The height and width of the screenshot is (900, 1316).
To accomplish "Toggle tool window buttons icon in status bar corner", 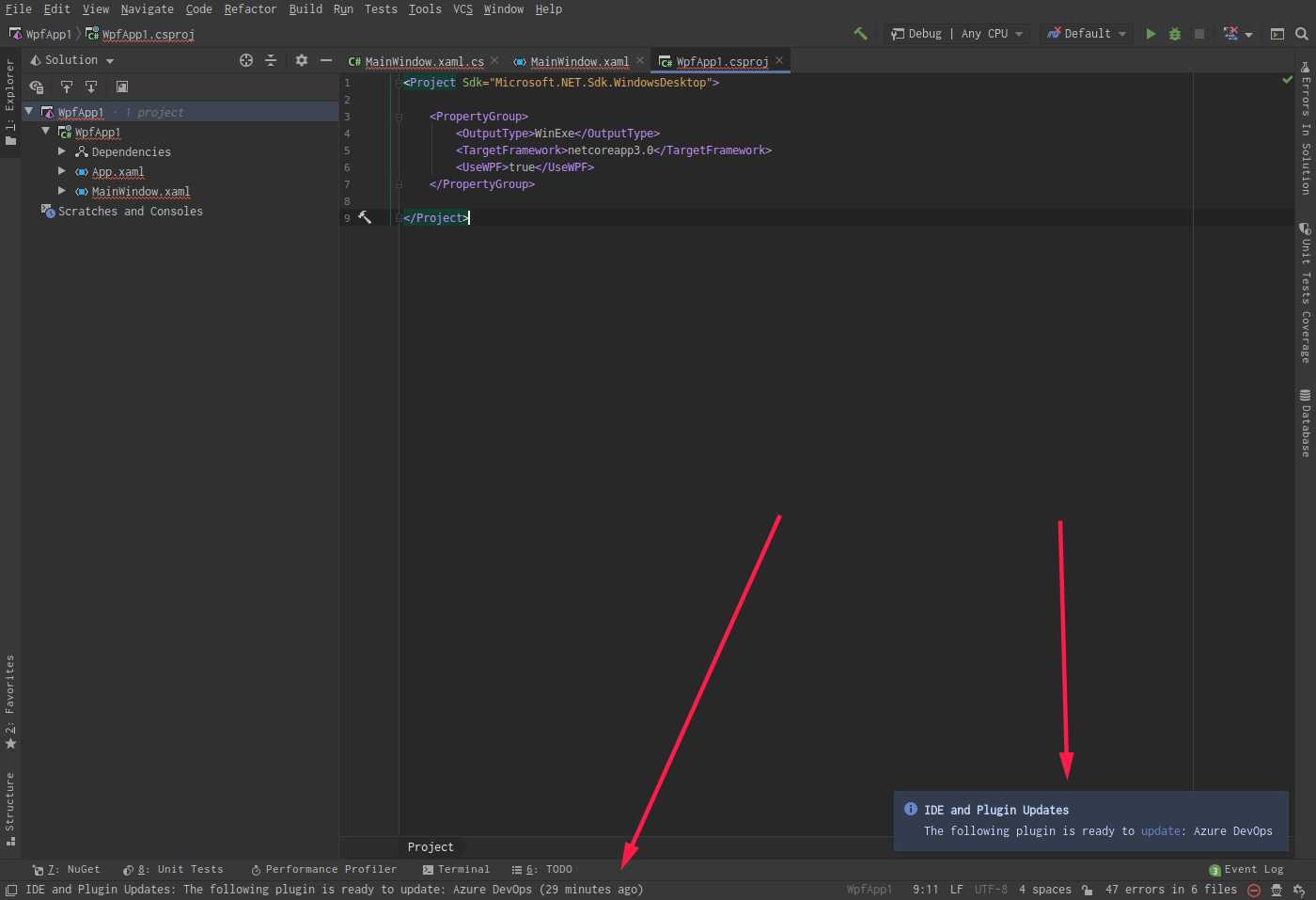I will [x=10, y=890].
